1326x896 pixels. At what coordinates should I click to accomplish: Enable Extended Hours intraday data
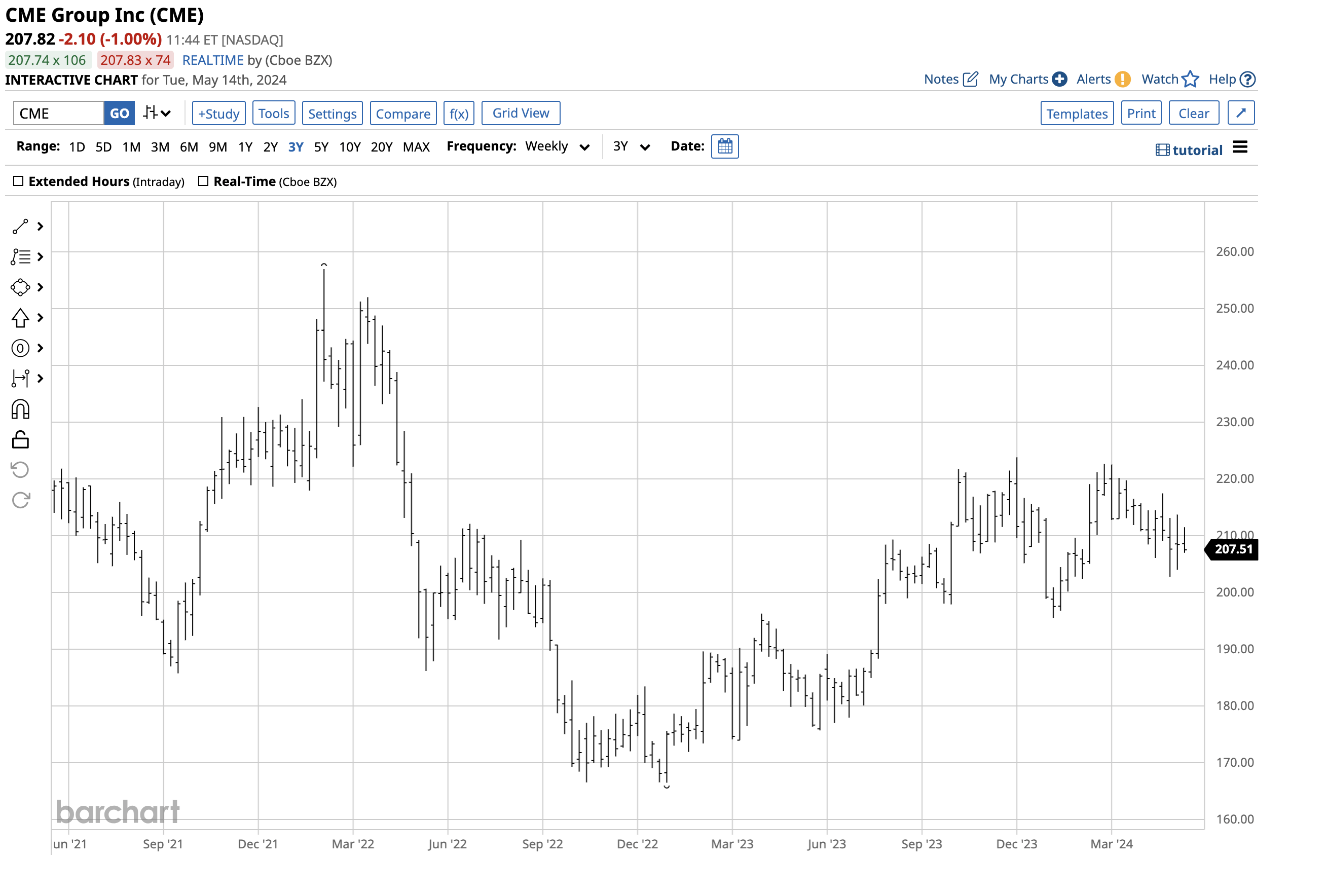pos(19,181)
